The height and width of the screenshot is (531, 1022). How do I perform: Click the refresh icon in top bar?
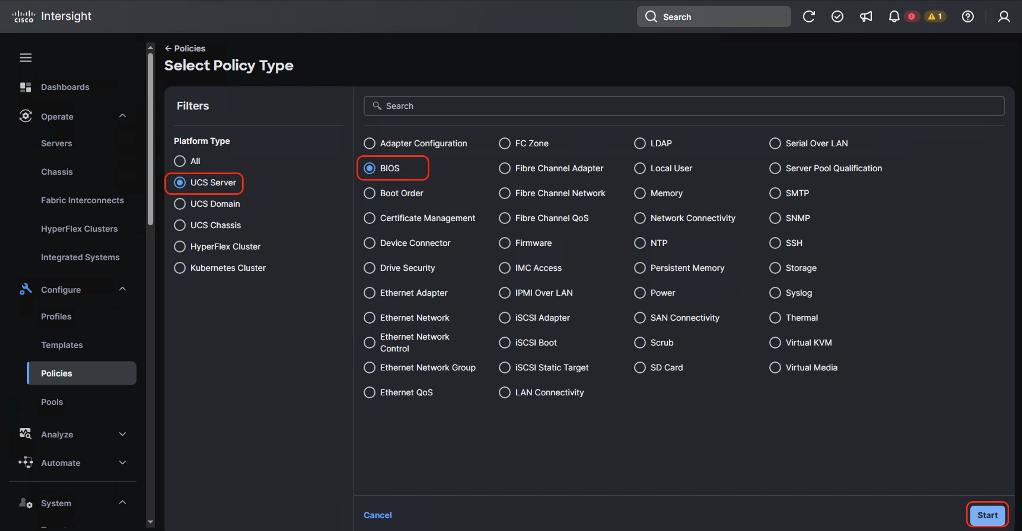tap(809, 17)
